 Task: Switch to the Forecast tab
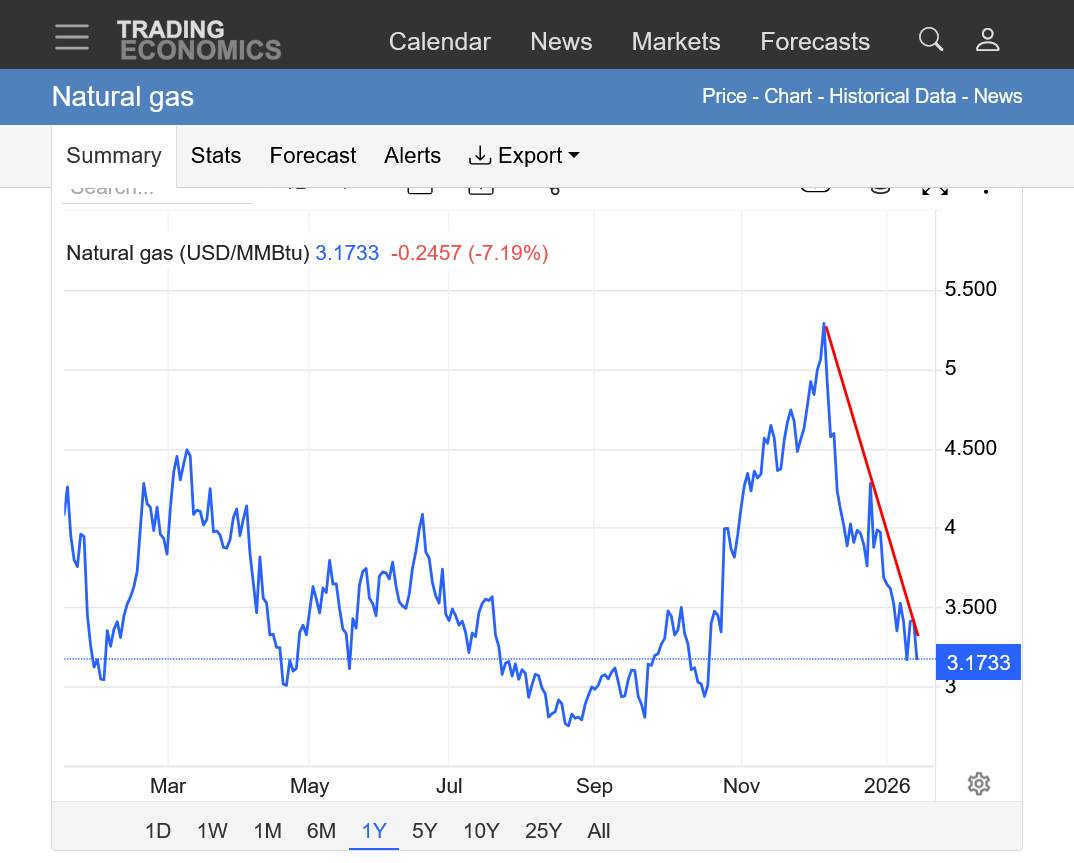click(313, 156)
